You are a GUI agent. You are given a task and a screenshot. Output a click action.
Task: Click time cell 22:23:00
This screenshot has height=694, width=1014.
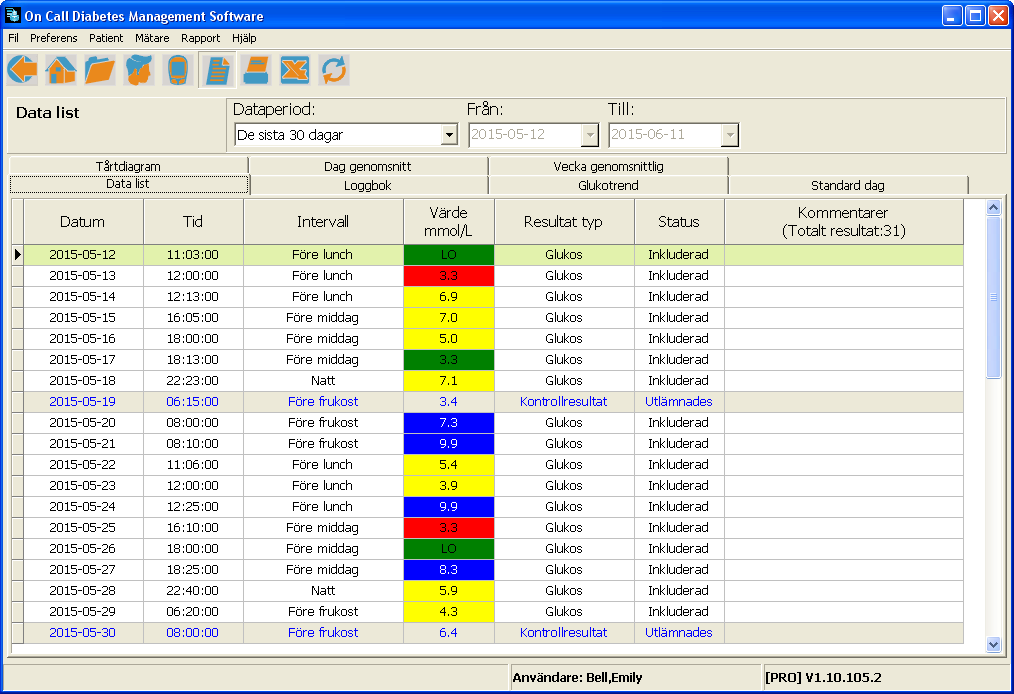(193, 380)
